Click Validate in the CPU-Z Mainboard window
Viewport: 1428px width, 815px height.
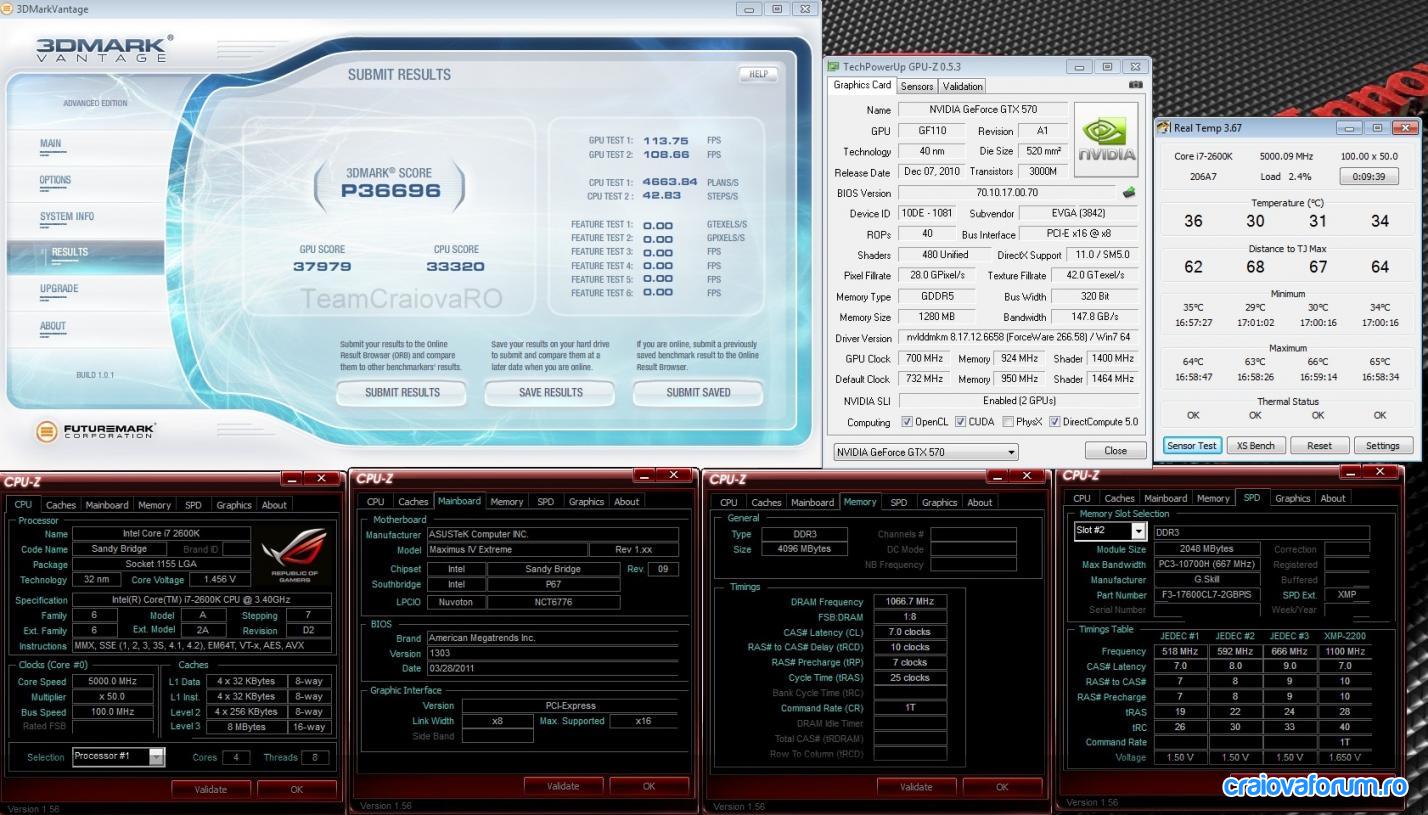(x=563, y=786)
